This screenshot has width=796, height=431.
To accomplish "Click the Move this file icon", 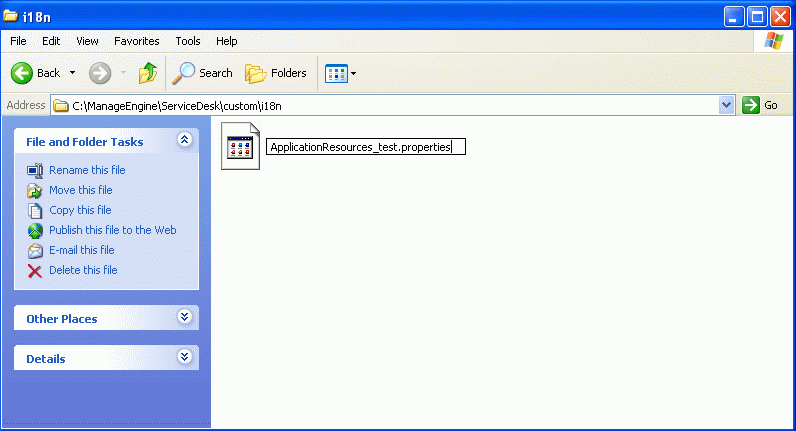I will tap(35, 191).
